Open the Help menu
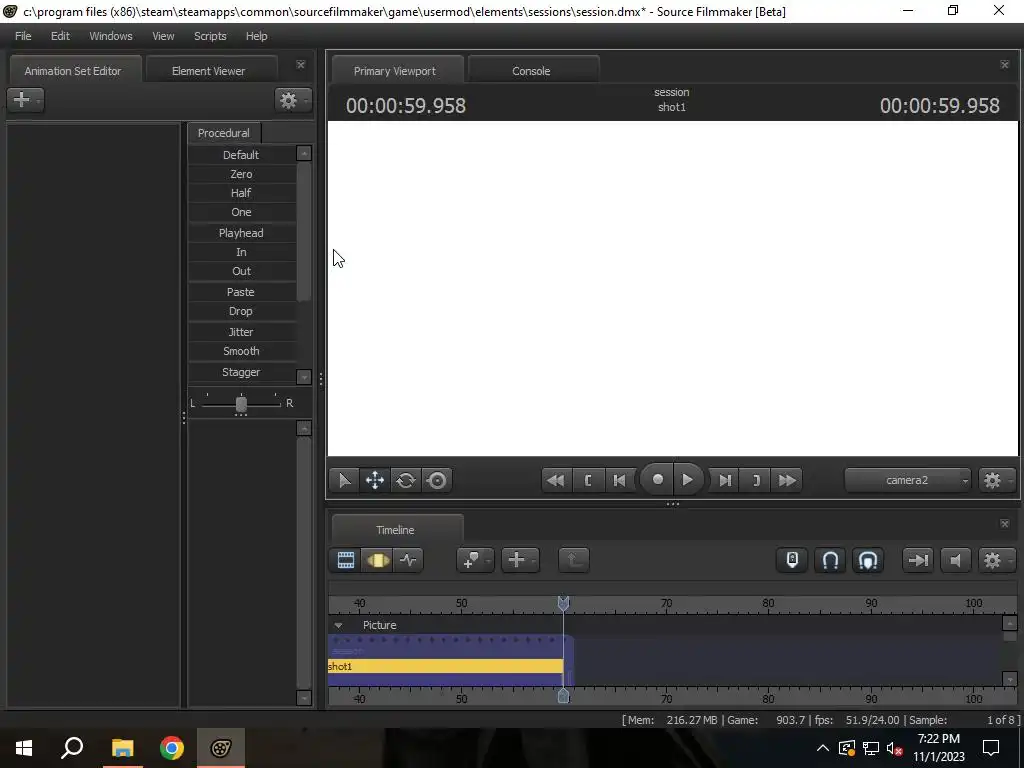The width and height of the screenshot is (1024, 768). [x=256, y=36]
